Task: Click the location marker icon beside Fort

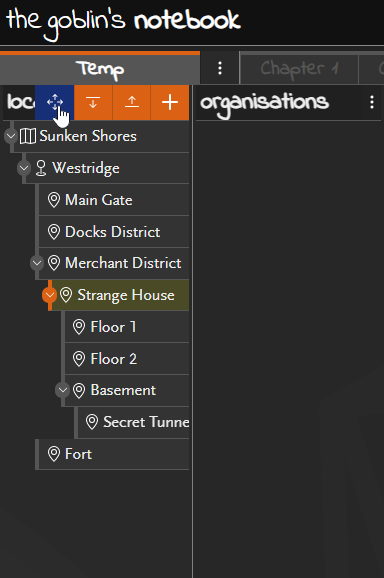Action: pos(54,454)
